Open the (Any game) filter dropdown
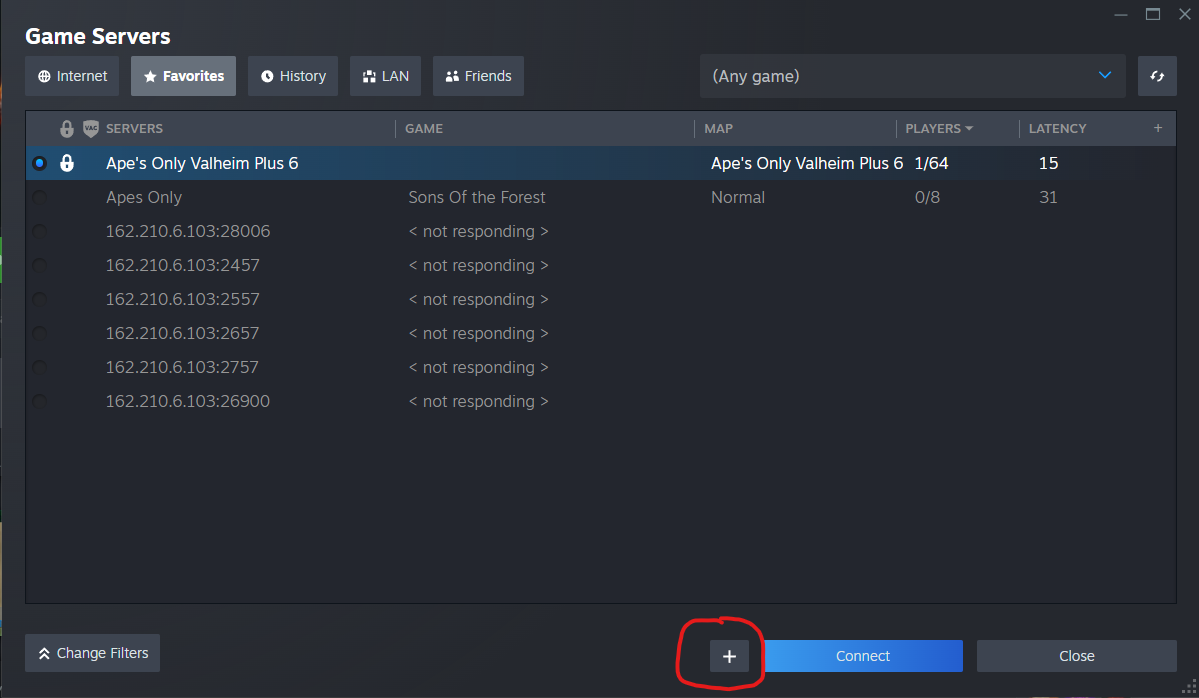The height and width of the screenshot is (698, 1199). (912, 76)
